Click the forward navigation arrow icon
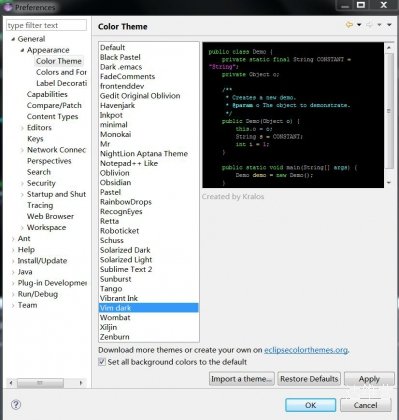 pos(369,25)
